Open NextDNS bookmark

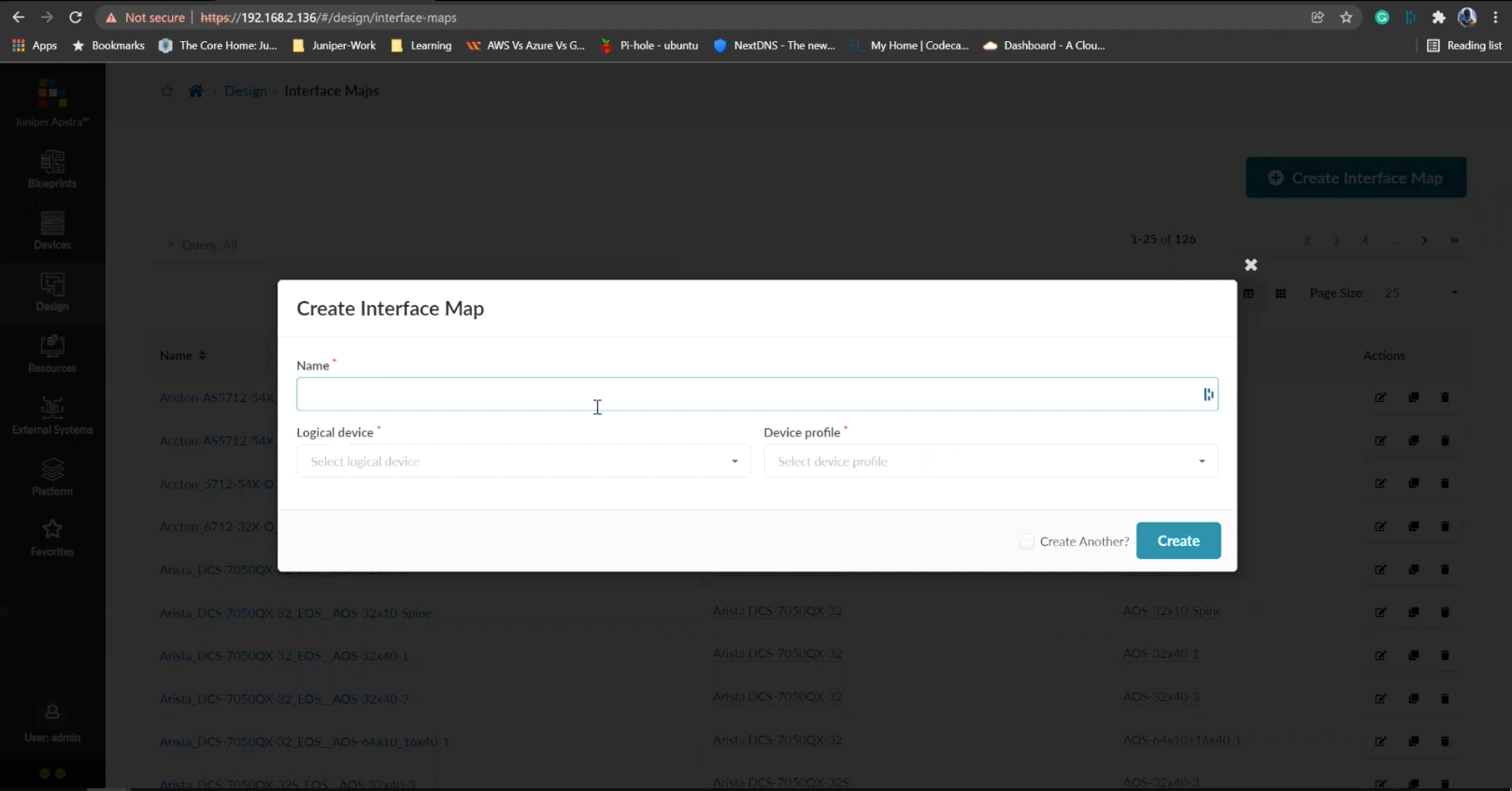pyautogui.click(x=774, y=45)
